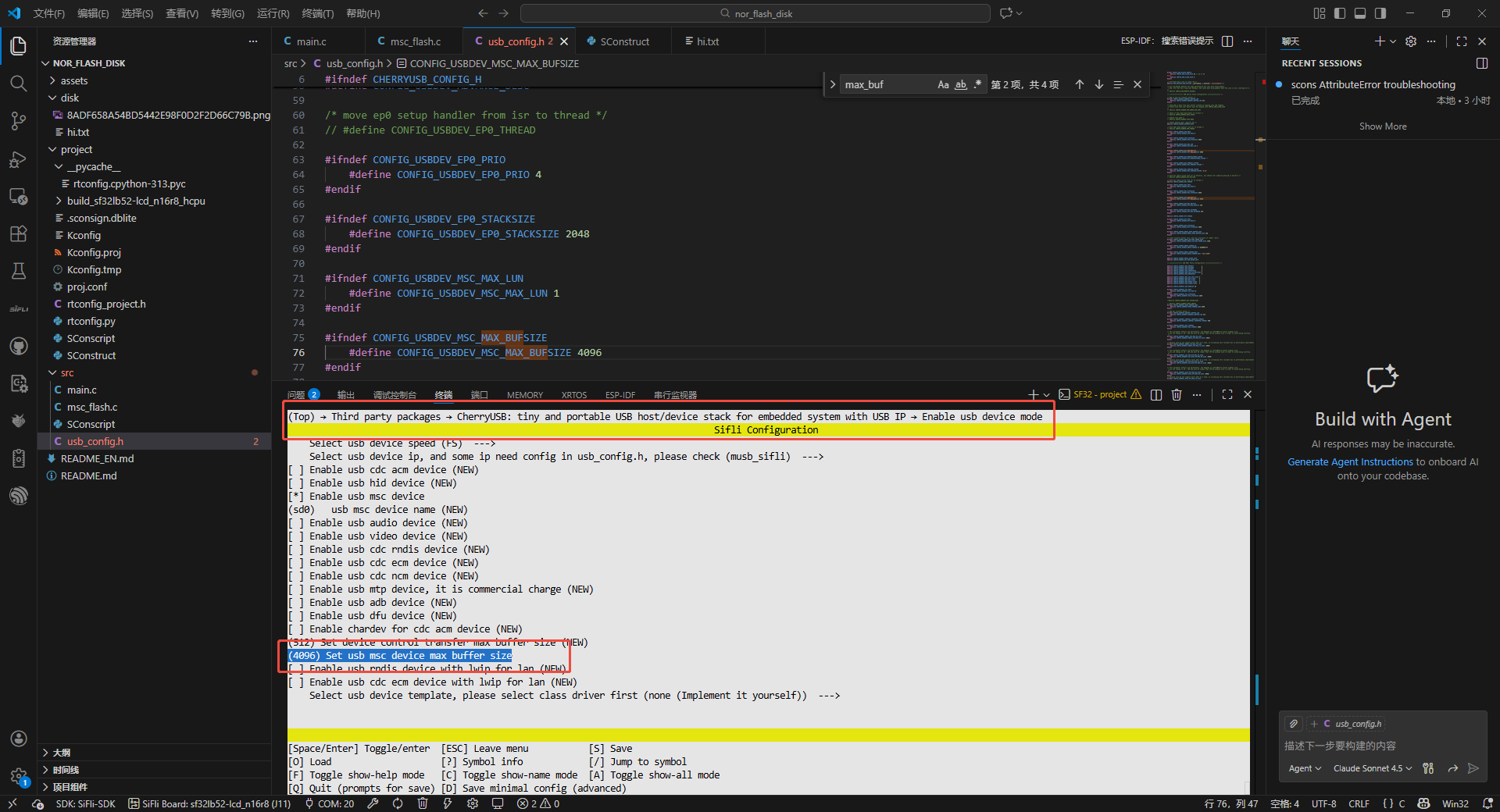Open the Extensions view icon
The image size is (1500, 812).
[x=18, y=233]
